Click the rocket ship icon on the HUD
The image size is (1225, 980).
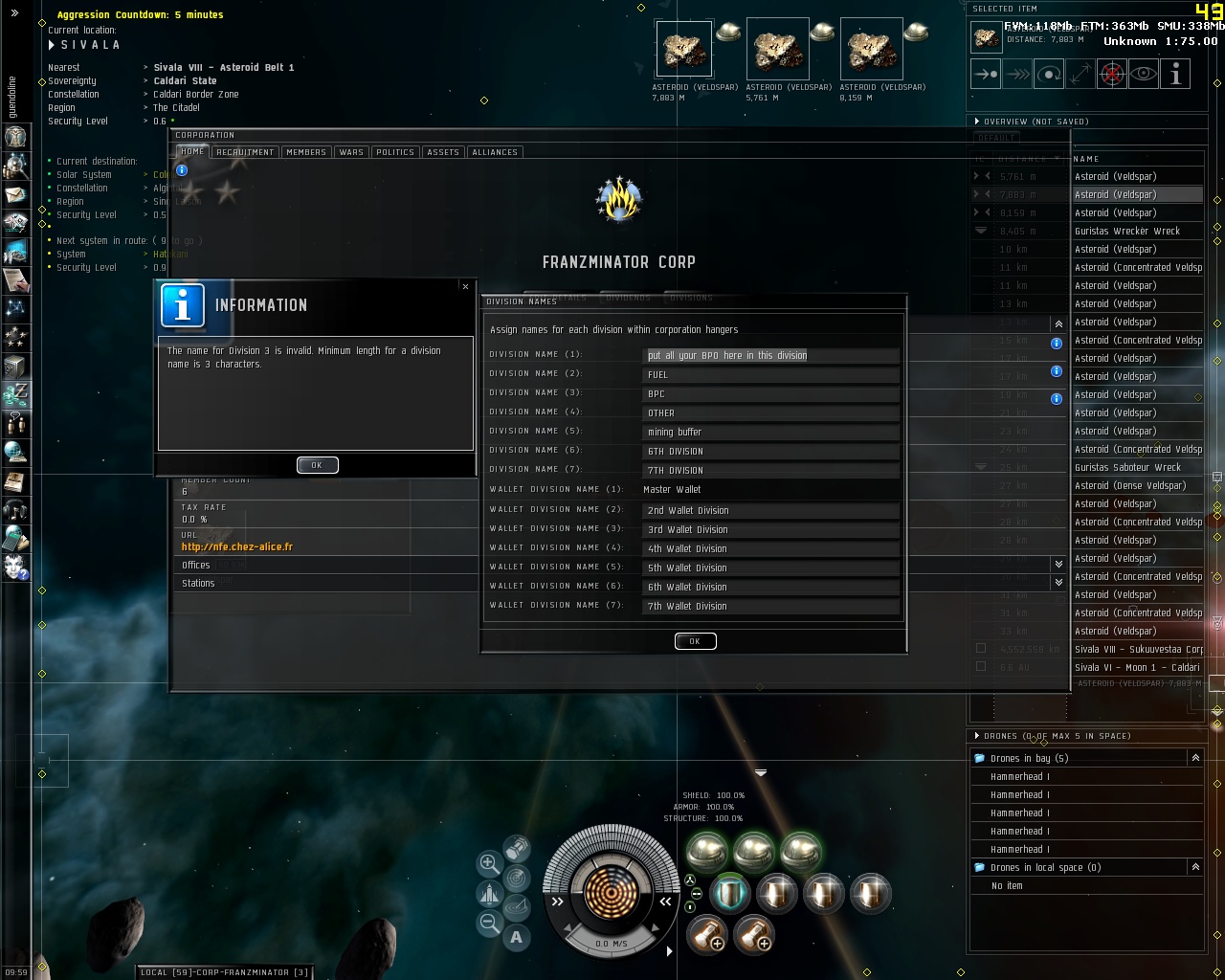(x=489, y=893)
